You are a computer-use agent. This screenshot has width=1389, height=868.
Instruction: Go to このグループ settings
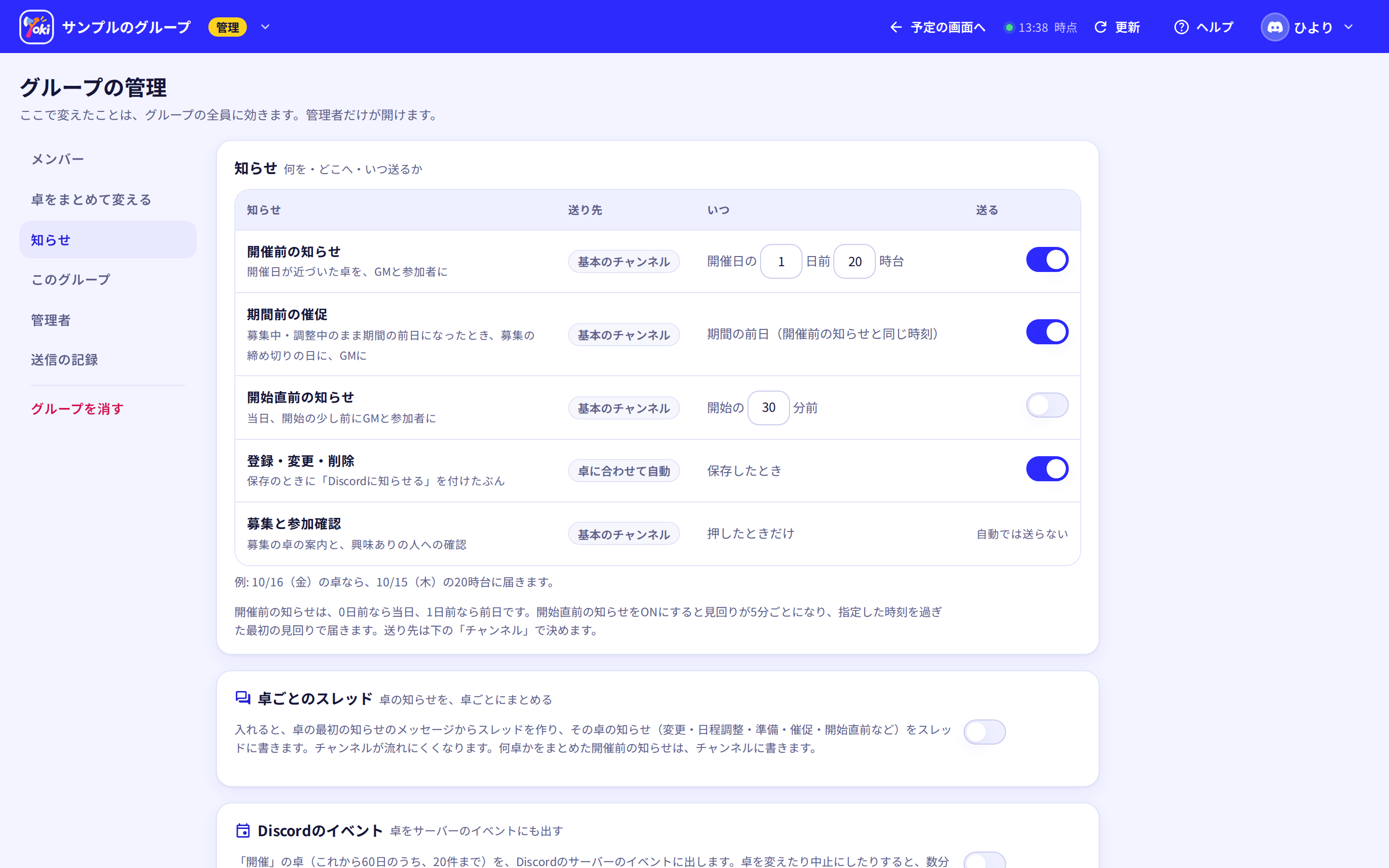tap(108, 280)
